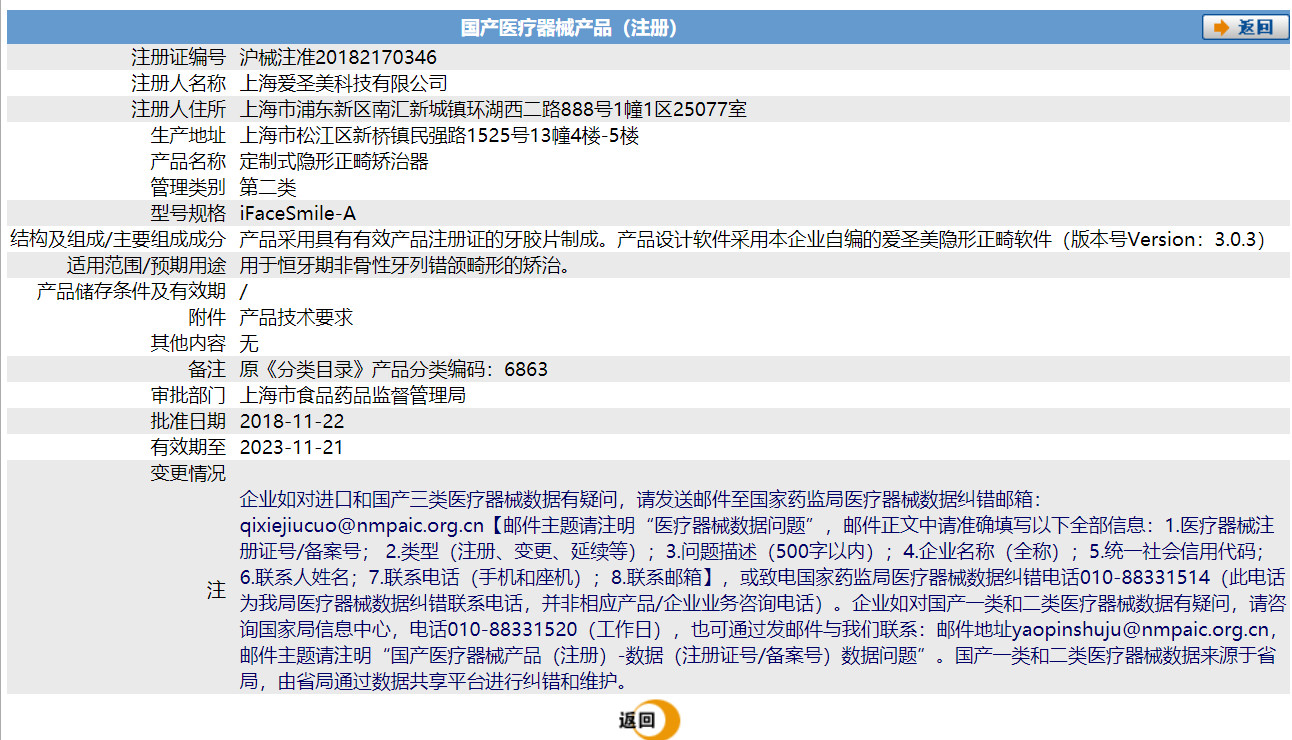This screenshot has height=740, width=1292.
Task: Click the label 审批部门
Action: (x=188, y=396)
